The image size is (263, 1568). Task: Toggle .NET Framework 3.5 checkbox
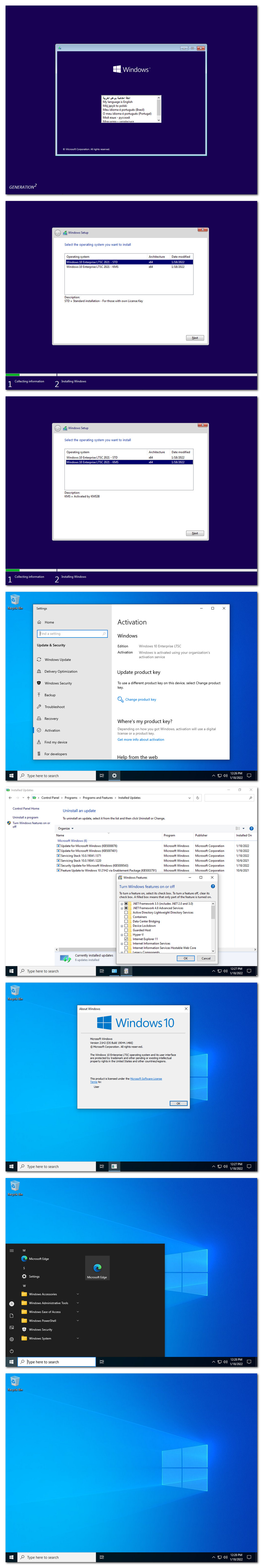pyautogui.click(x=126, y=904)
